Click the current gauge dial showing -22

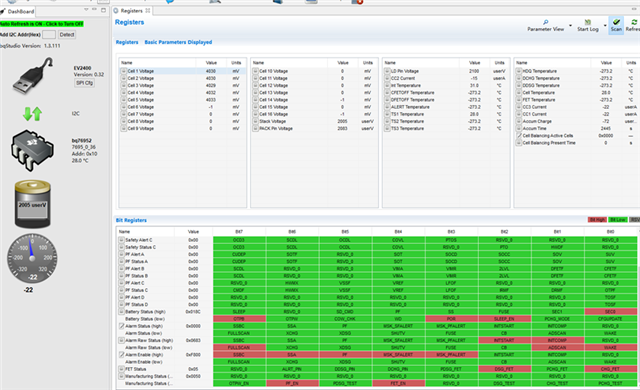pos(32,259)
